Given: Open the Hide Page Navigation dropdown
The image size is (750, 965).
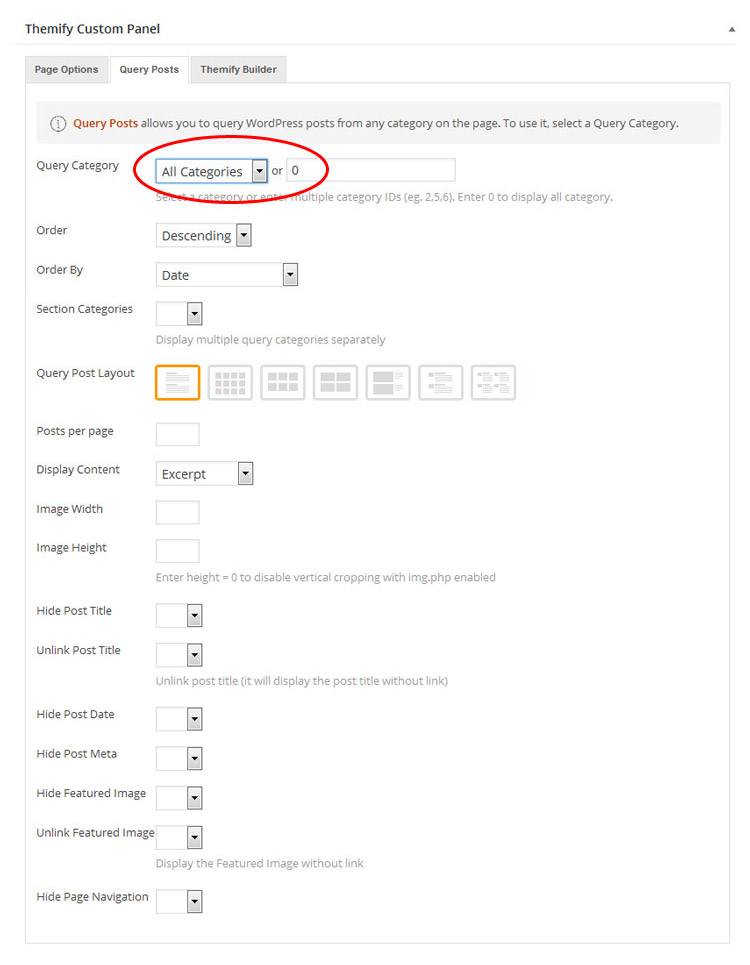Looking at the screenshot, I should tap(179, 902).
